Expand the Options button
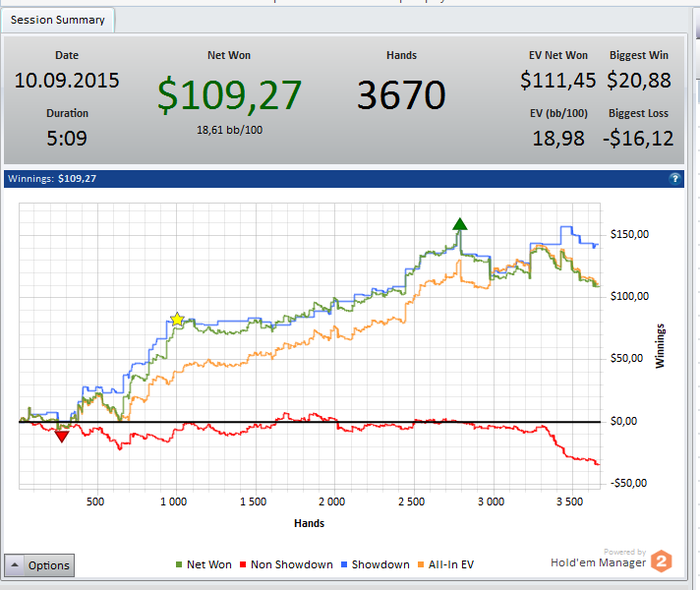The width and height of the screenshot is (700, 590). [39, 565]
